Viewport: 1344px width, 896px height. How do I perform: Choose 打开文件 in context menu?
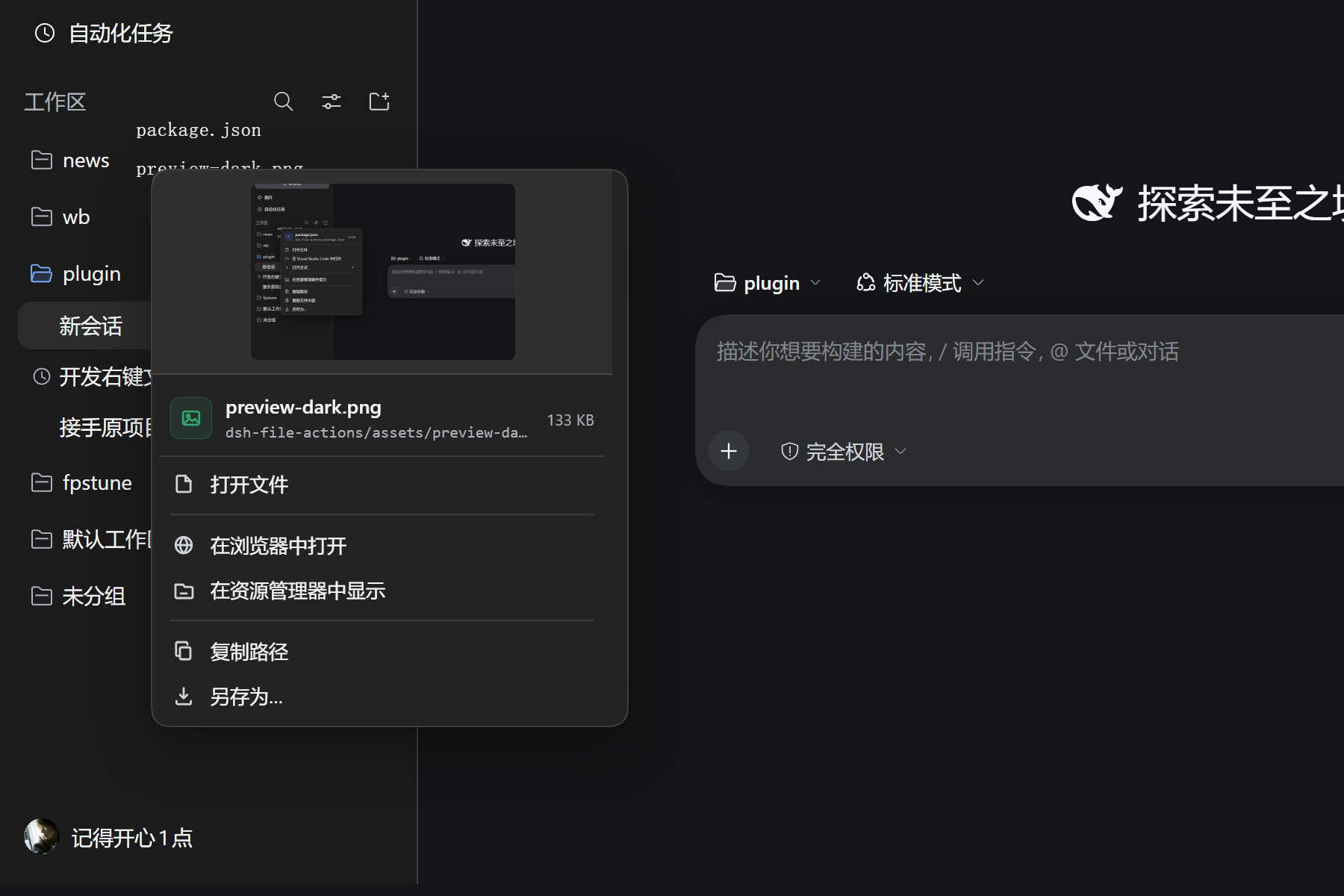pos(382,485)
